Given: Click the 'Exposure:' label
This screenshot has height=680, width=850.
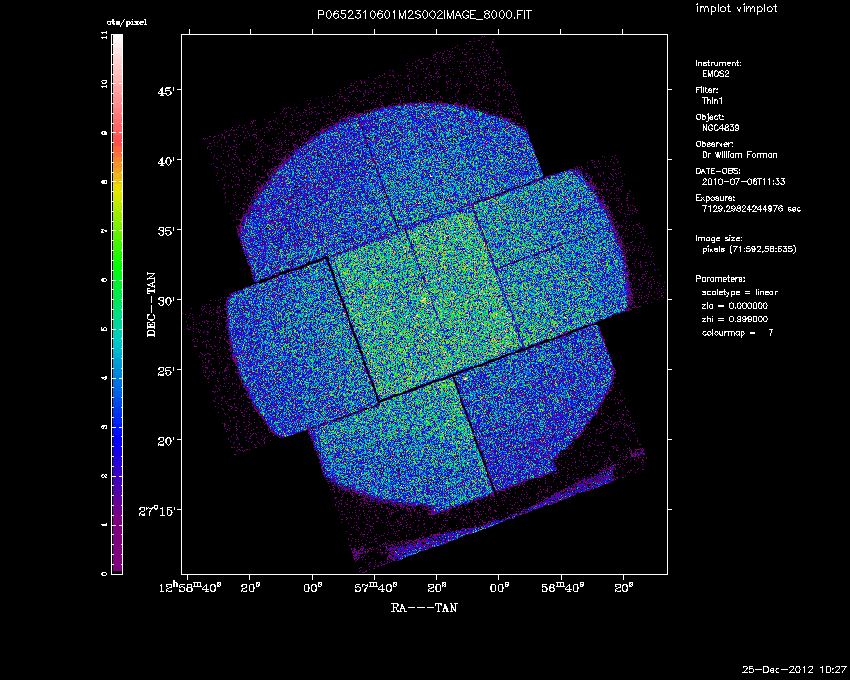Looking at the screenshot, I should click(x=715, y=198).
